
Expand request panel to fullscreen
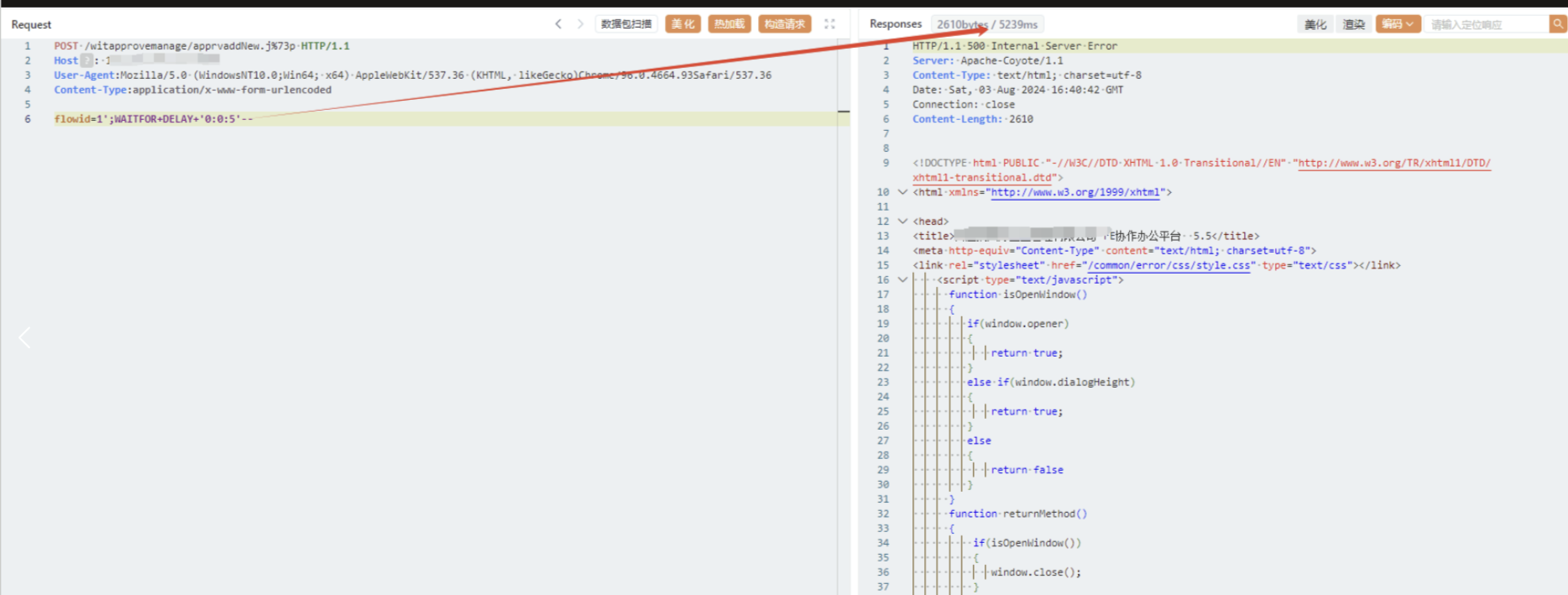click(x=830, y=24)
